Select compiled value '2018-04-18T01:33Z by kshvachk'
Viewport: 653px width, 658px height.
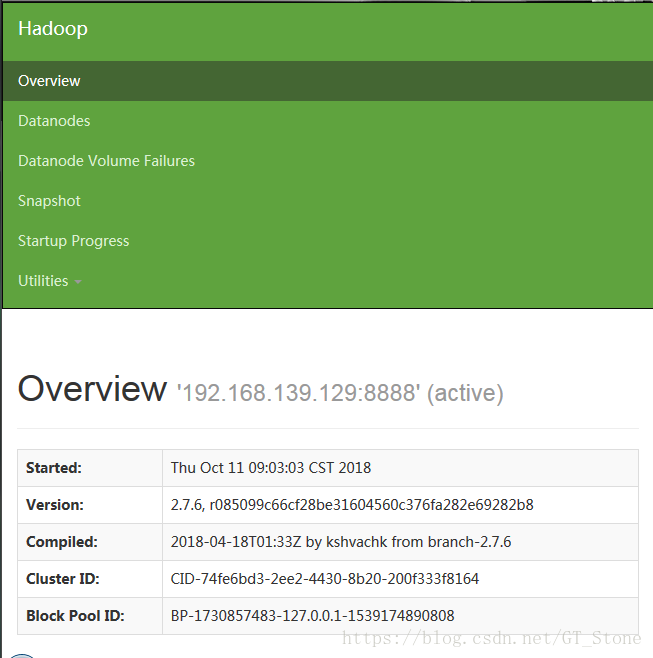click(x=279, y=542)
